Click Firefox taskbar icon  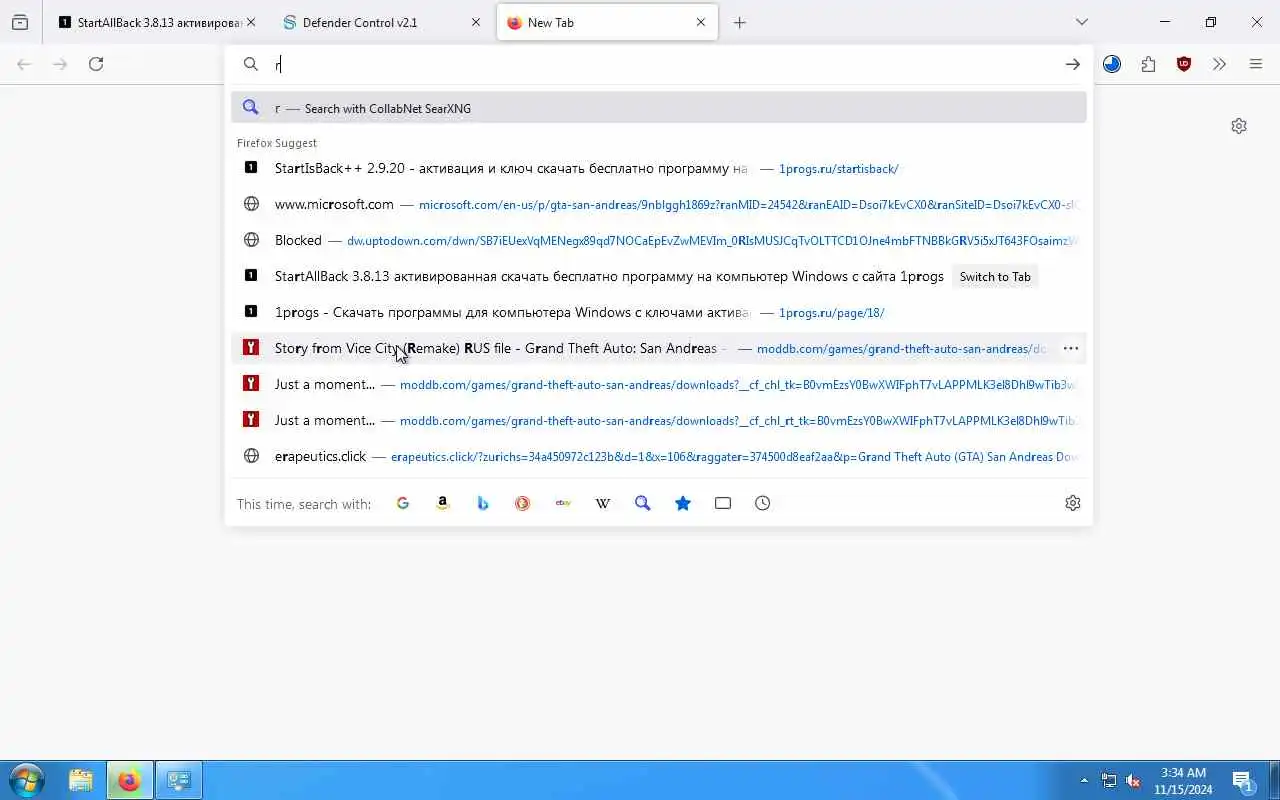129,780
